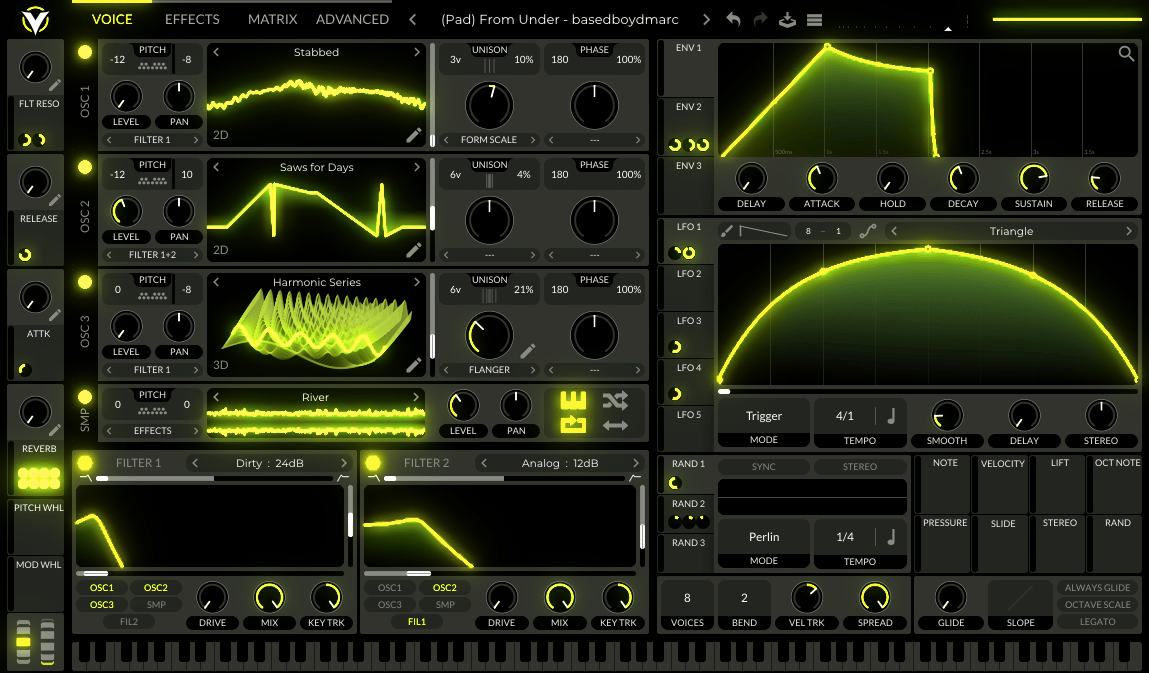Click the envelope magnifier zoom icon
The image size is (1149, 673).
pos(1126,53)
